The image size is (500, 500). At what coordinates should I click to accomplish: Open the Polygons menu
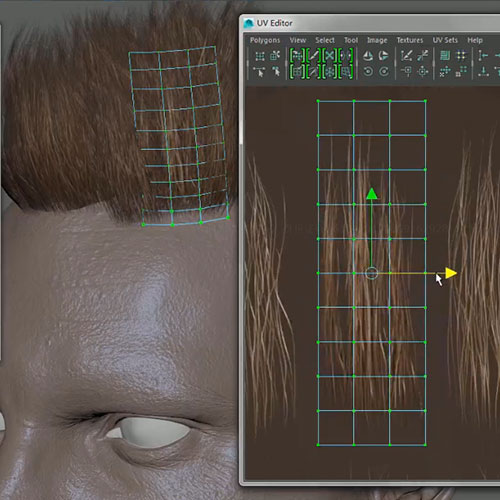click(x=265, y=40)
